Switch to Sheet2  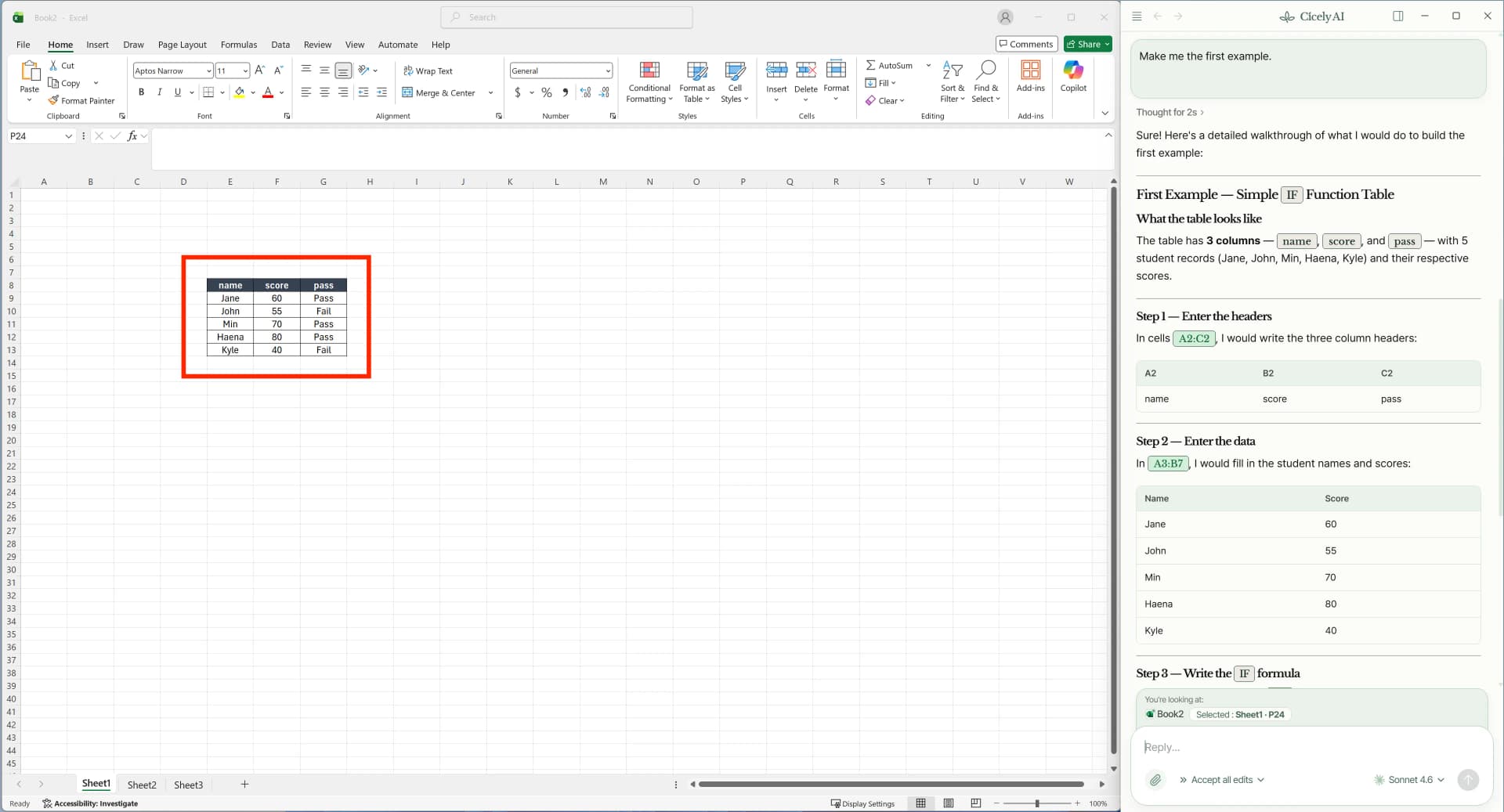142,784
